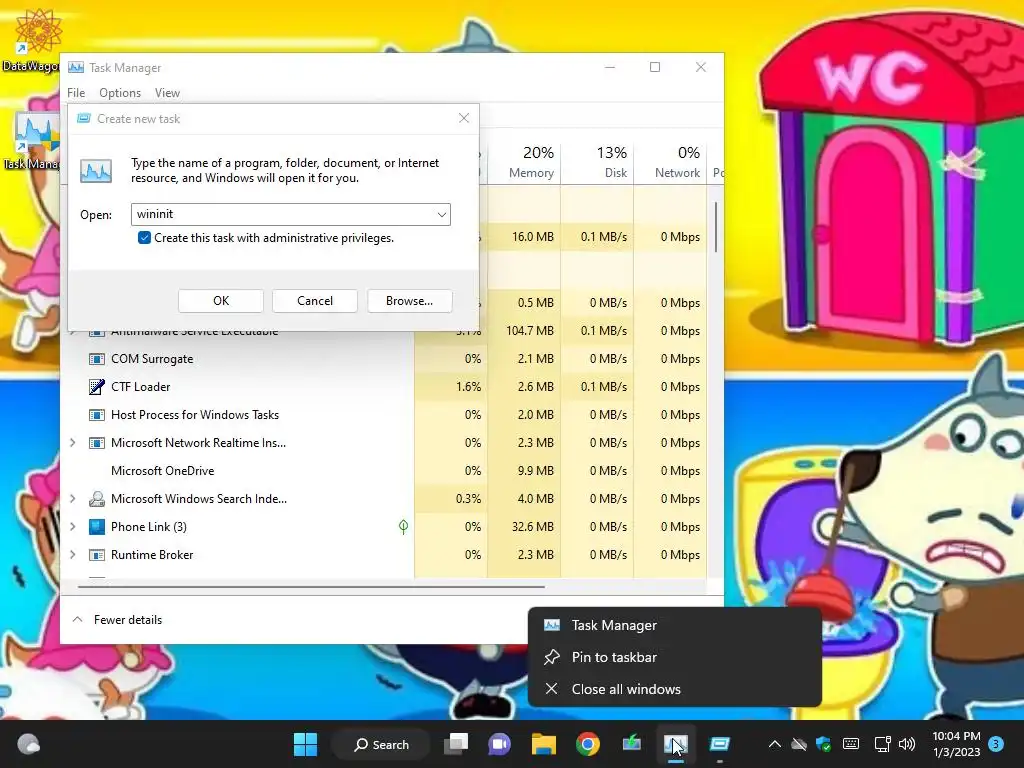Open Task View from the taskbar
1024x768 pixels.
456,744
